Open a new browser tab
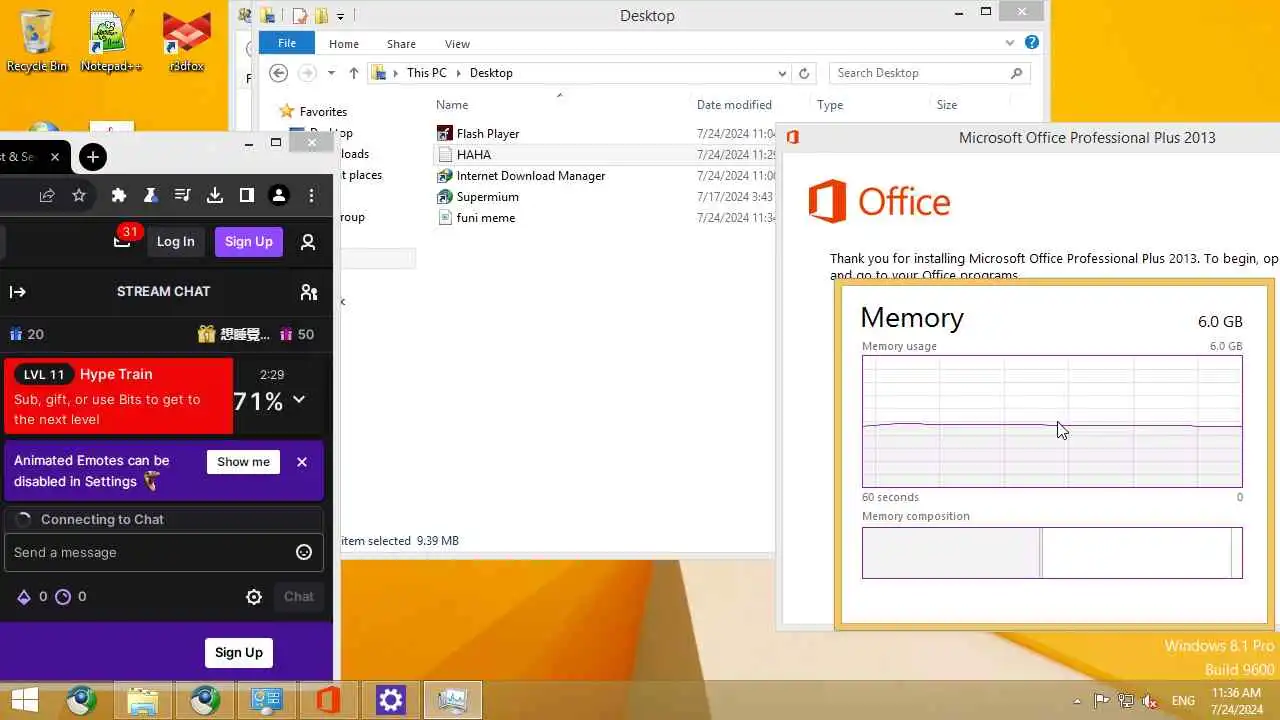The image size is (1280, 720). pos(92,157)
